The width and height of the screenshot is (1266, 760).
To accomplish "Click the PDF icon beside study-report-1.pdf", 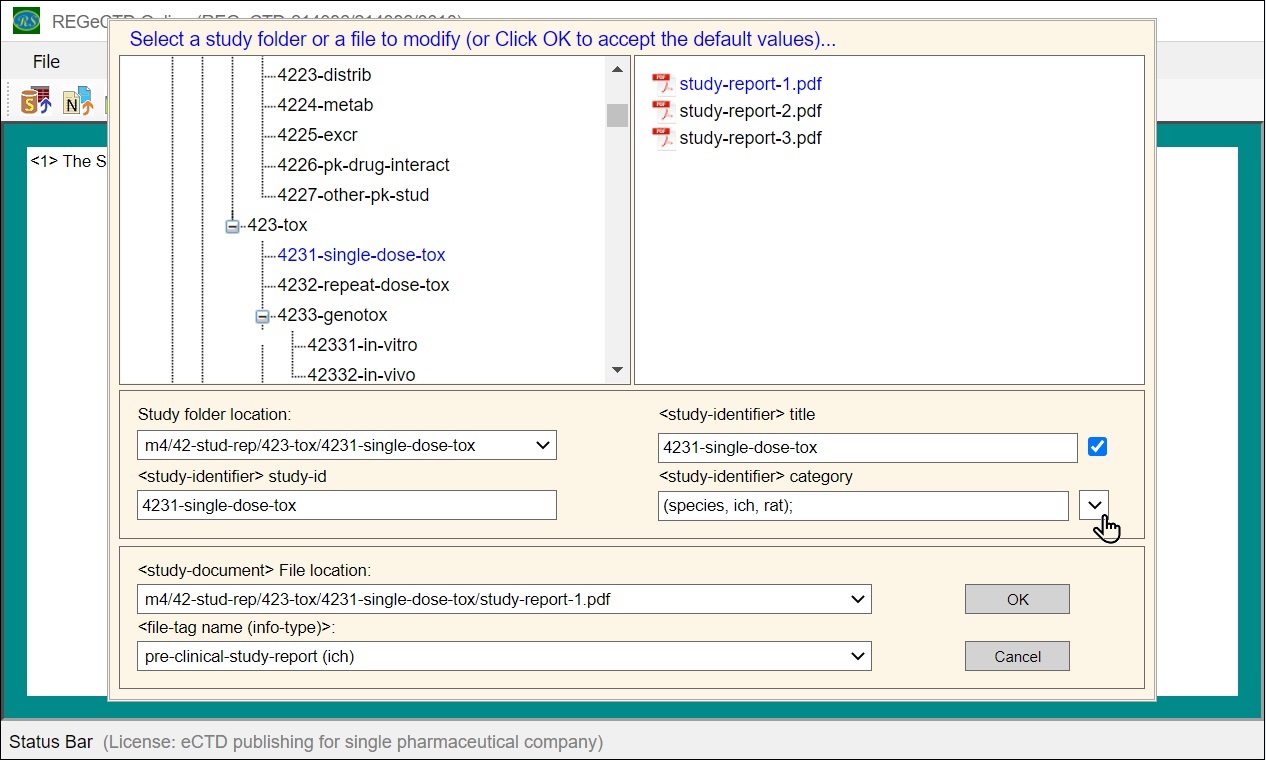I will click(663, 84).
